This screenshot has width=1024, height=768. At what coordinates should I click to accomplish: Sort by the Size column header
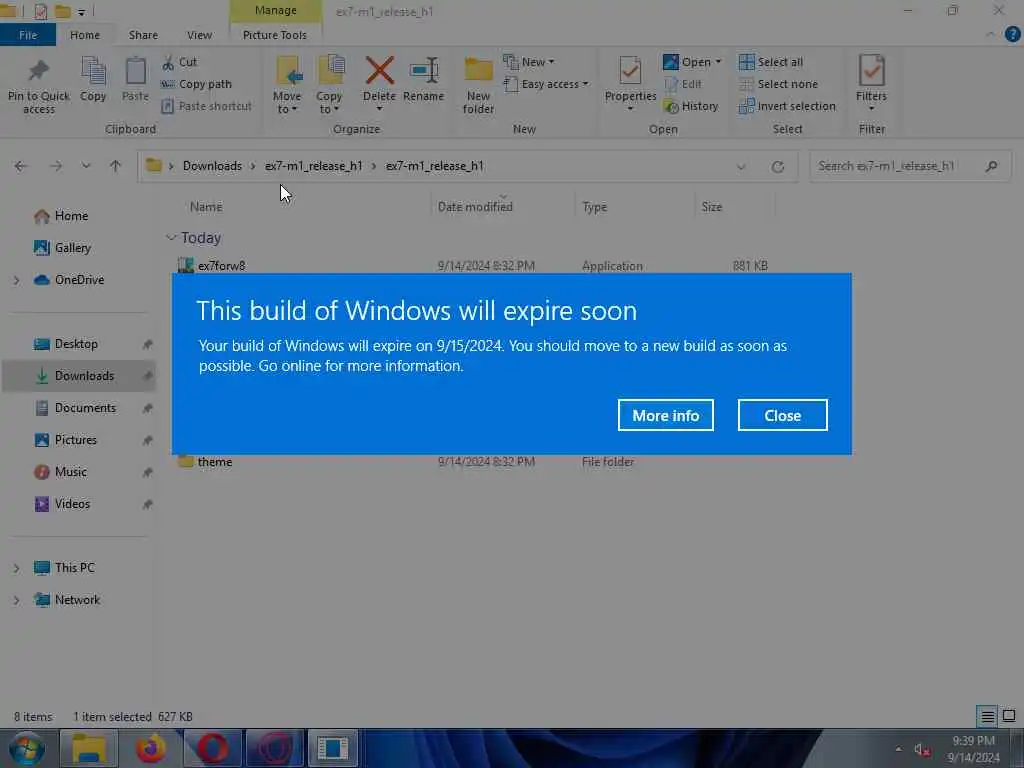(712, 207)
